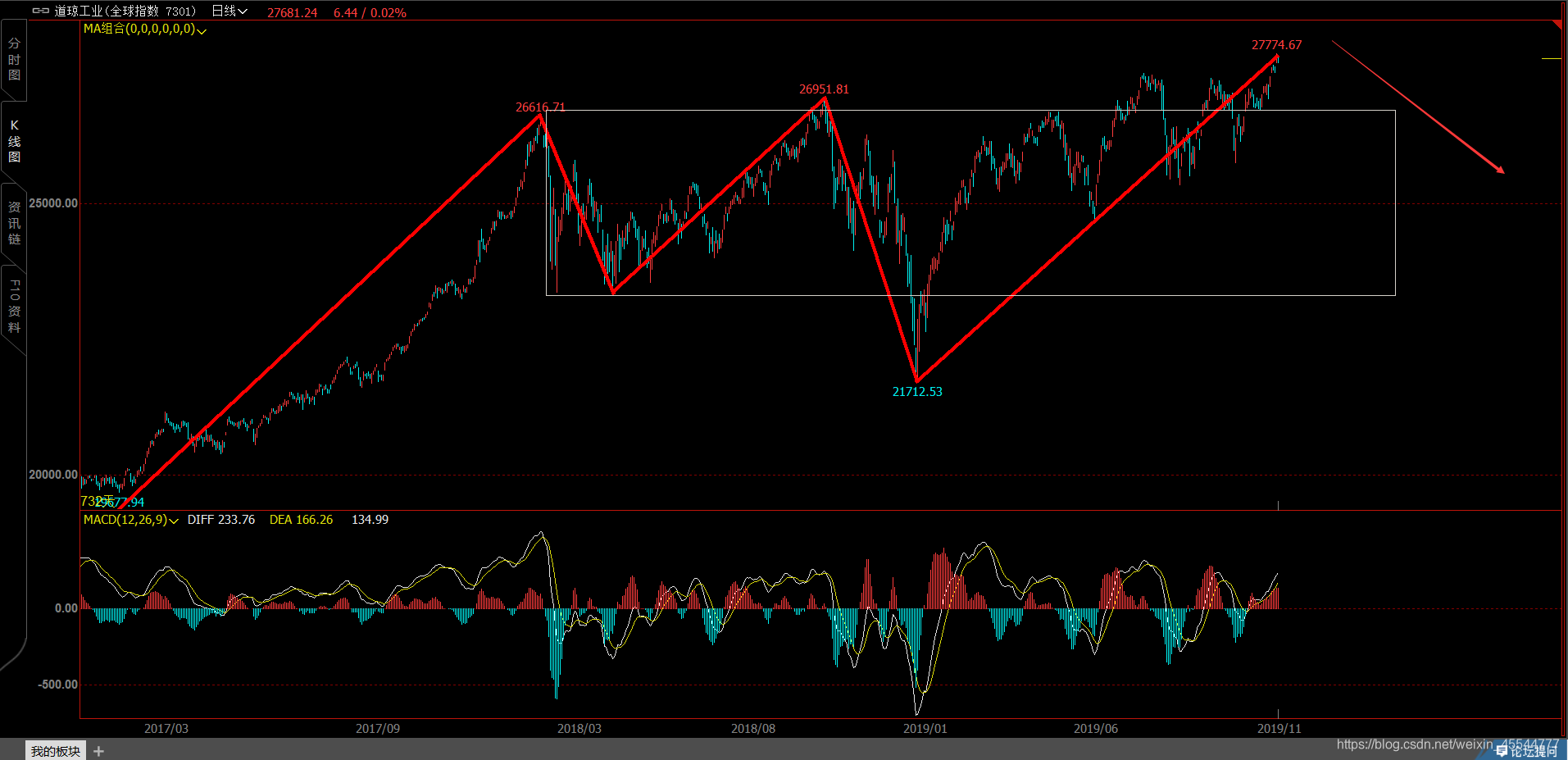Viewport: 1568px width, 760px height.
Task: Add a new board tab with plus icon
Action: point(98,751)
